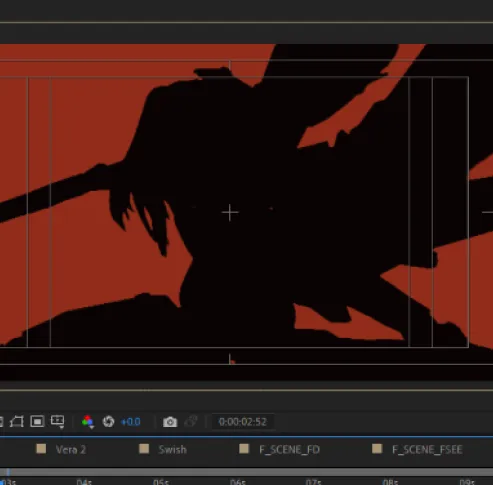The width and height of the screenshot is (493, 485).
Task: Click the Show Snapshot icon
Action: point(191,422)
